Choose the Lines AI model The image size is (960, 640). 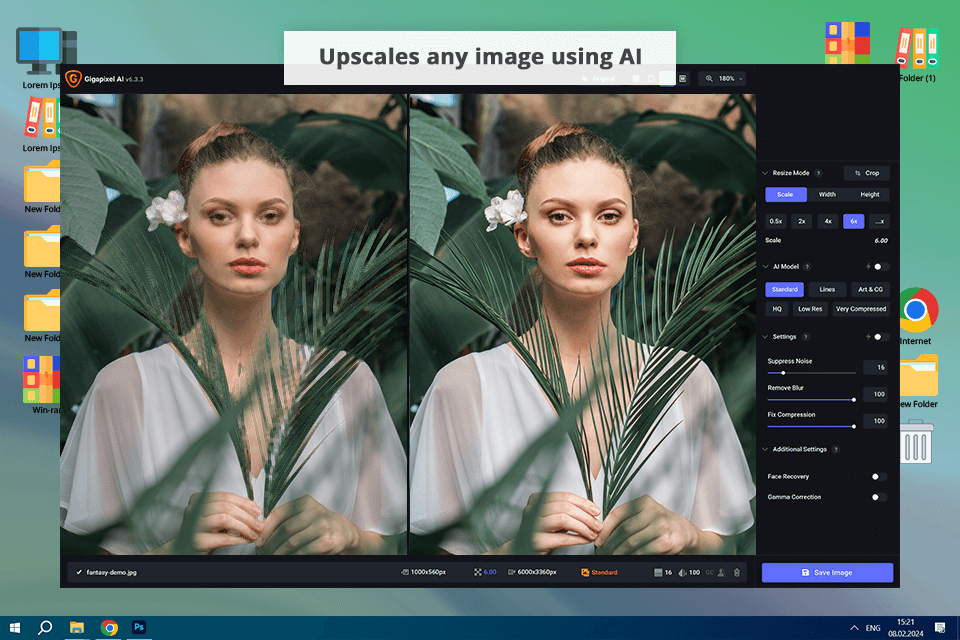pos(827,290)
